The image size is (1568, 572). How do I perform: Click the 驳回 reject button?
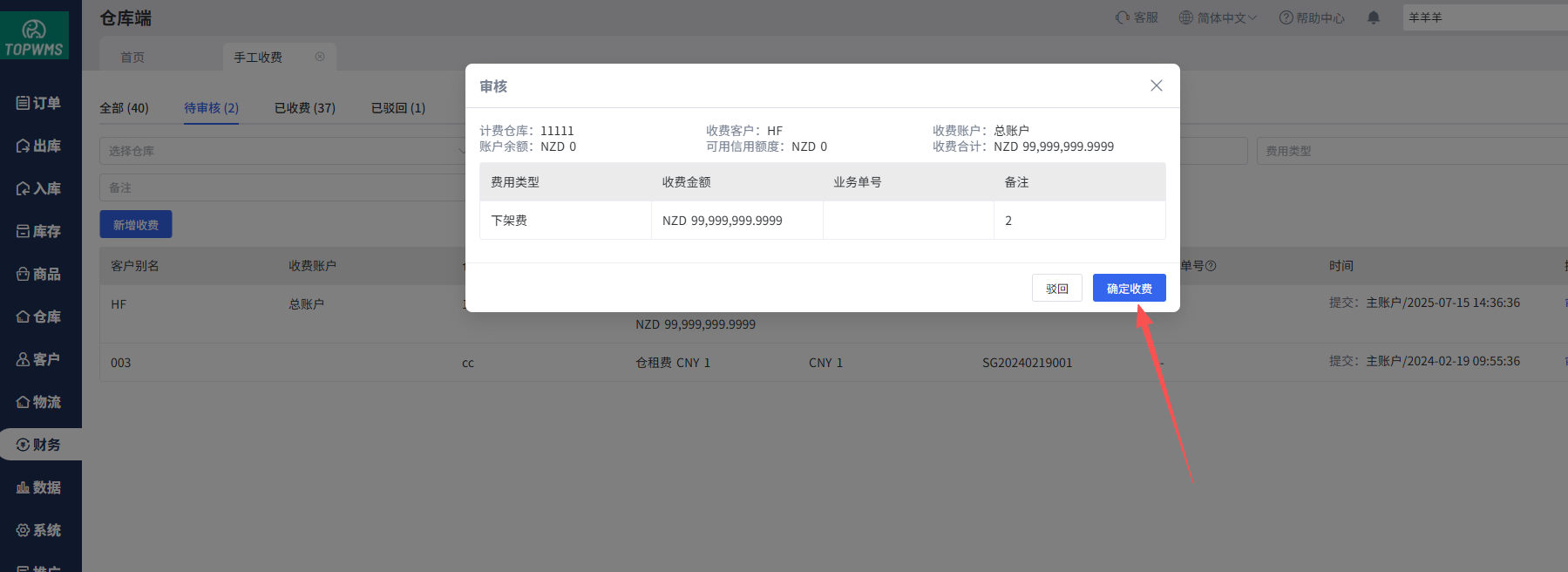[1057, 288]
